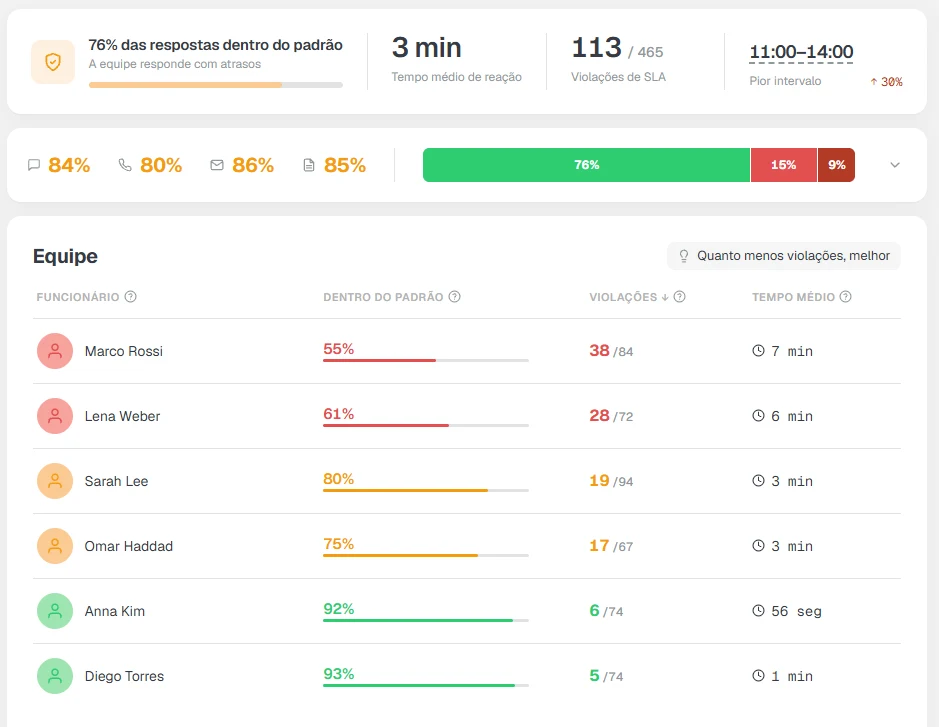This screenshot has height=727, width=939.
Task: Open the help icon next to Funcionário
Action: [x=131, y=296]
